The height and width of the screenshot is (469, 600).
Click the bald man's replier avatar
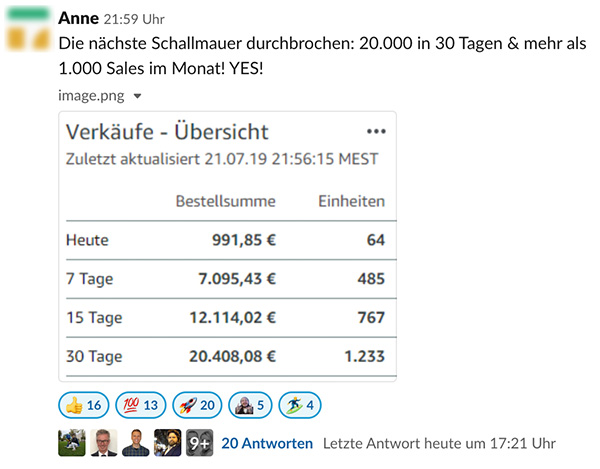136,443
